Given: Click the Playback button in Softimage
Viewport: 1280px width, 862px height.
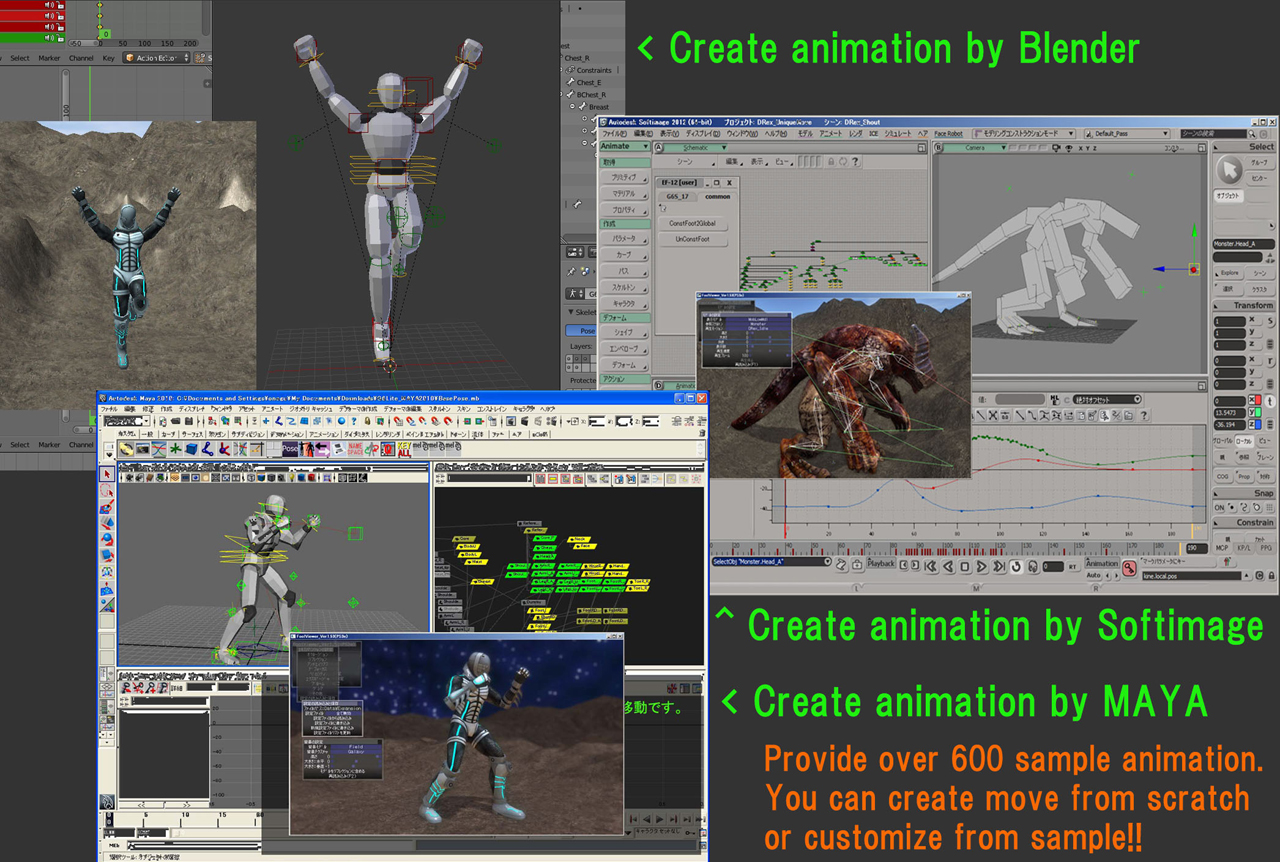Looking at the screenshot, I should (881, 564).
